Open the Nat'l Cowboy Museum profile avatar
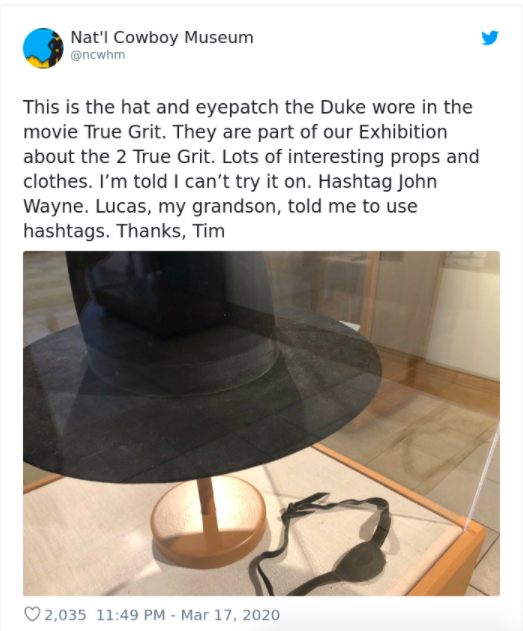 [x=43, y=48]
